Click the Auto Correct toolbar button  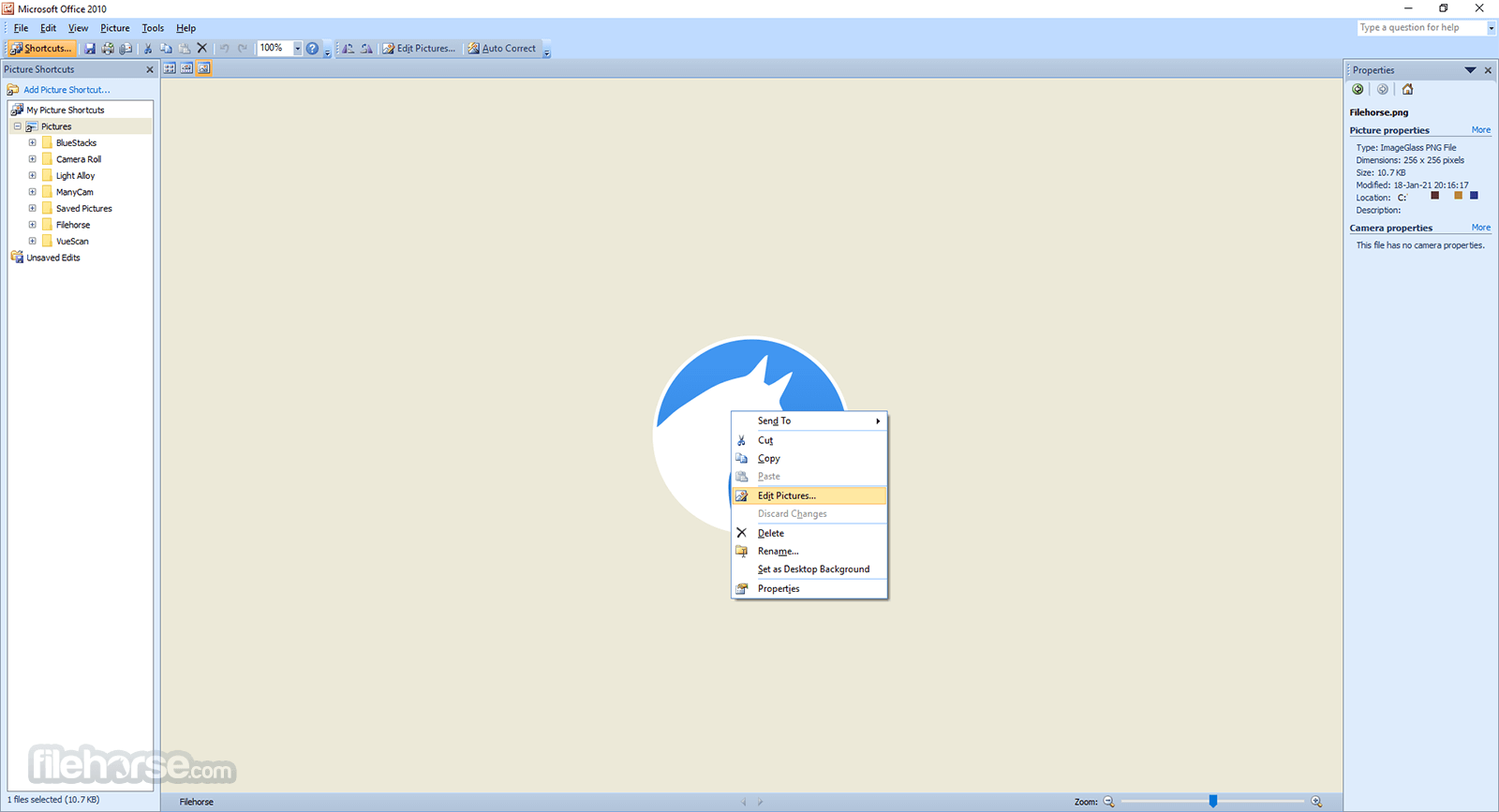tap(502, 48)
